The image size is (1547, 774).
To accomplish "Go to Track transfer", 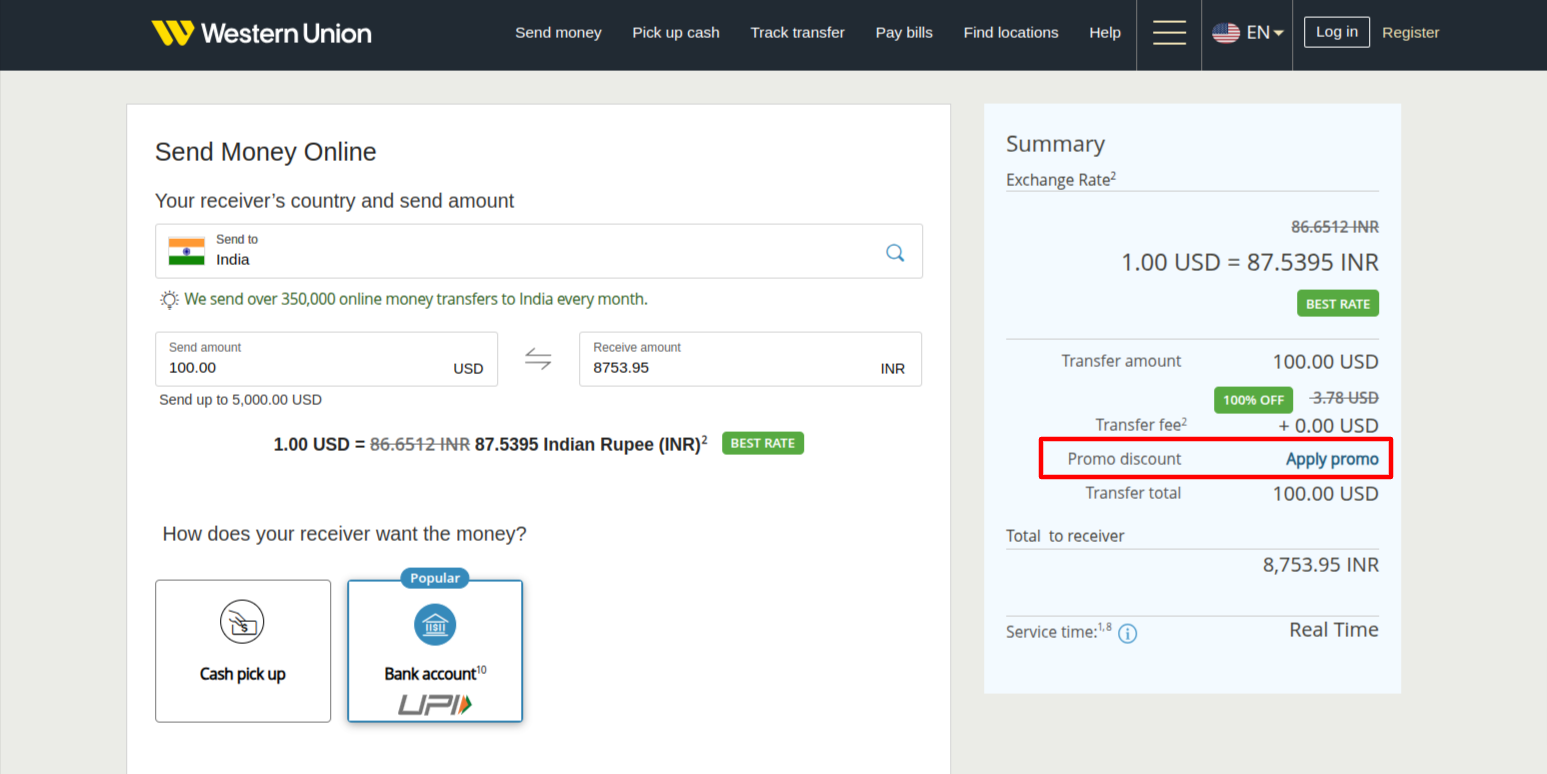I will 798,33.
